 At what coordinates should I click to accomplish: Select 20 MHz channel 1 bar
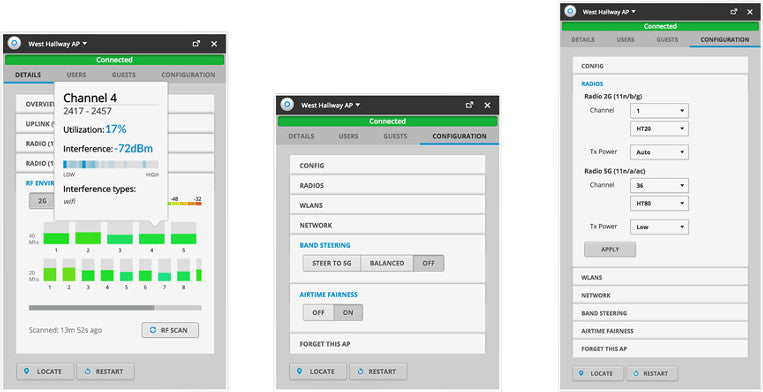(x=50, y=270)
